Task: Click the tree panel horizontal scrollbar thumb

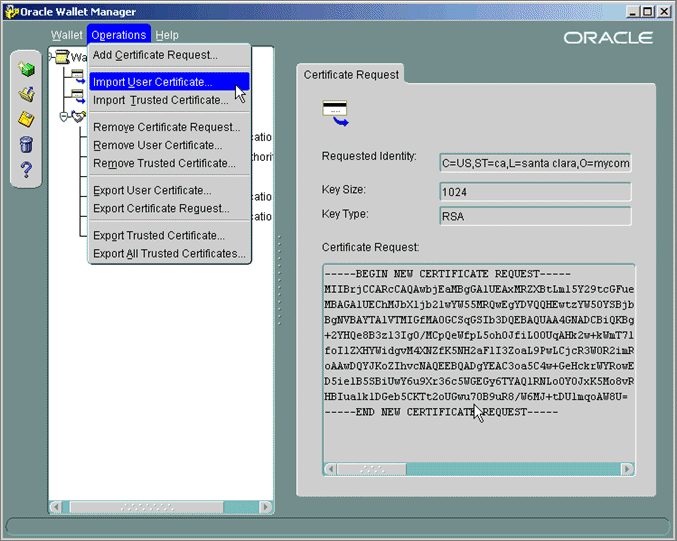Action: 147,507
